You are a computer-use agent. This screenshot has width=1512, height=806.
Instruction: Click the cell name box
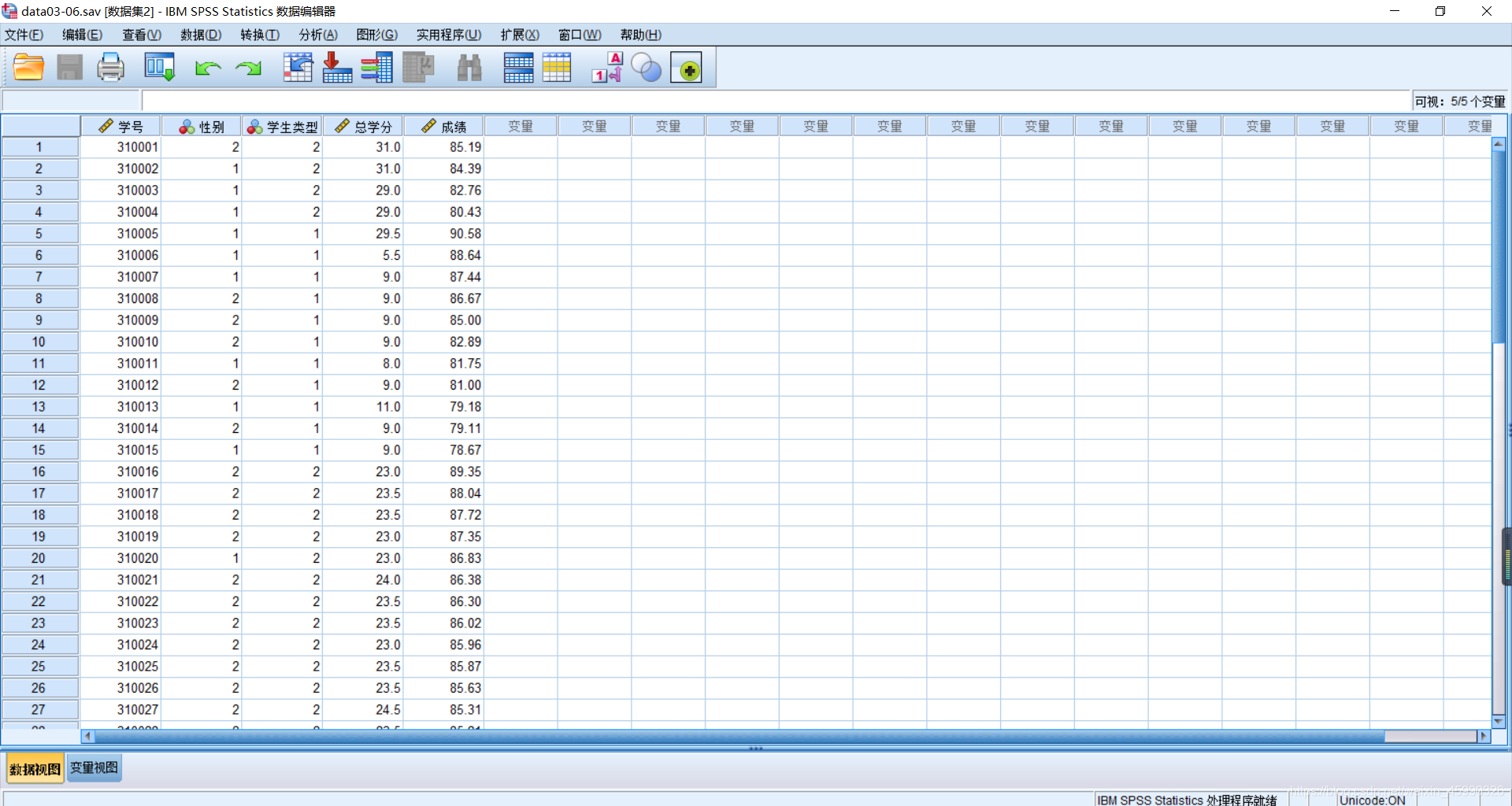click(71, 101)
